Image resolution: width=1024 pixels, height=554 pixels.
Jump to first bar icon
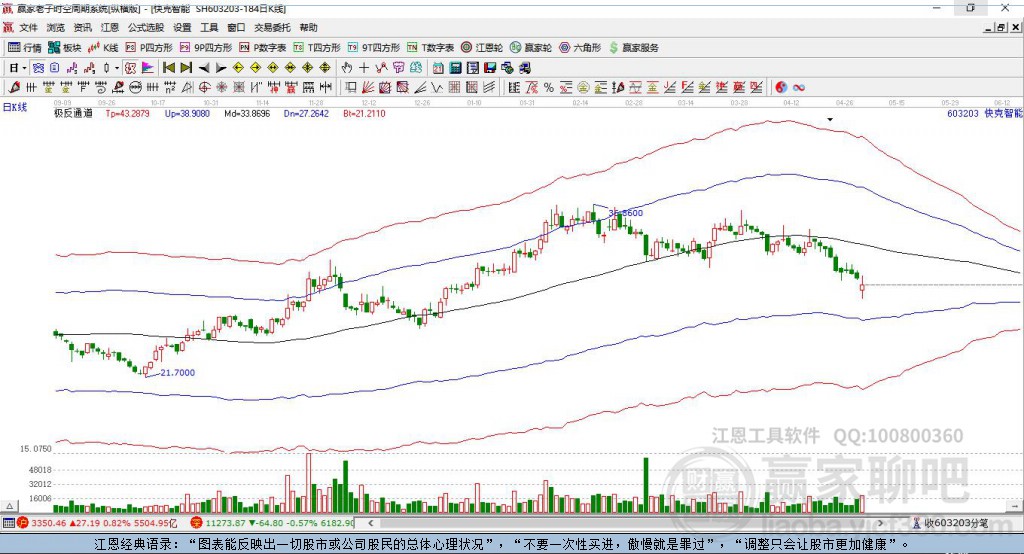pos(168,68)
